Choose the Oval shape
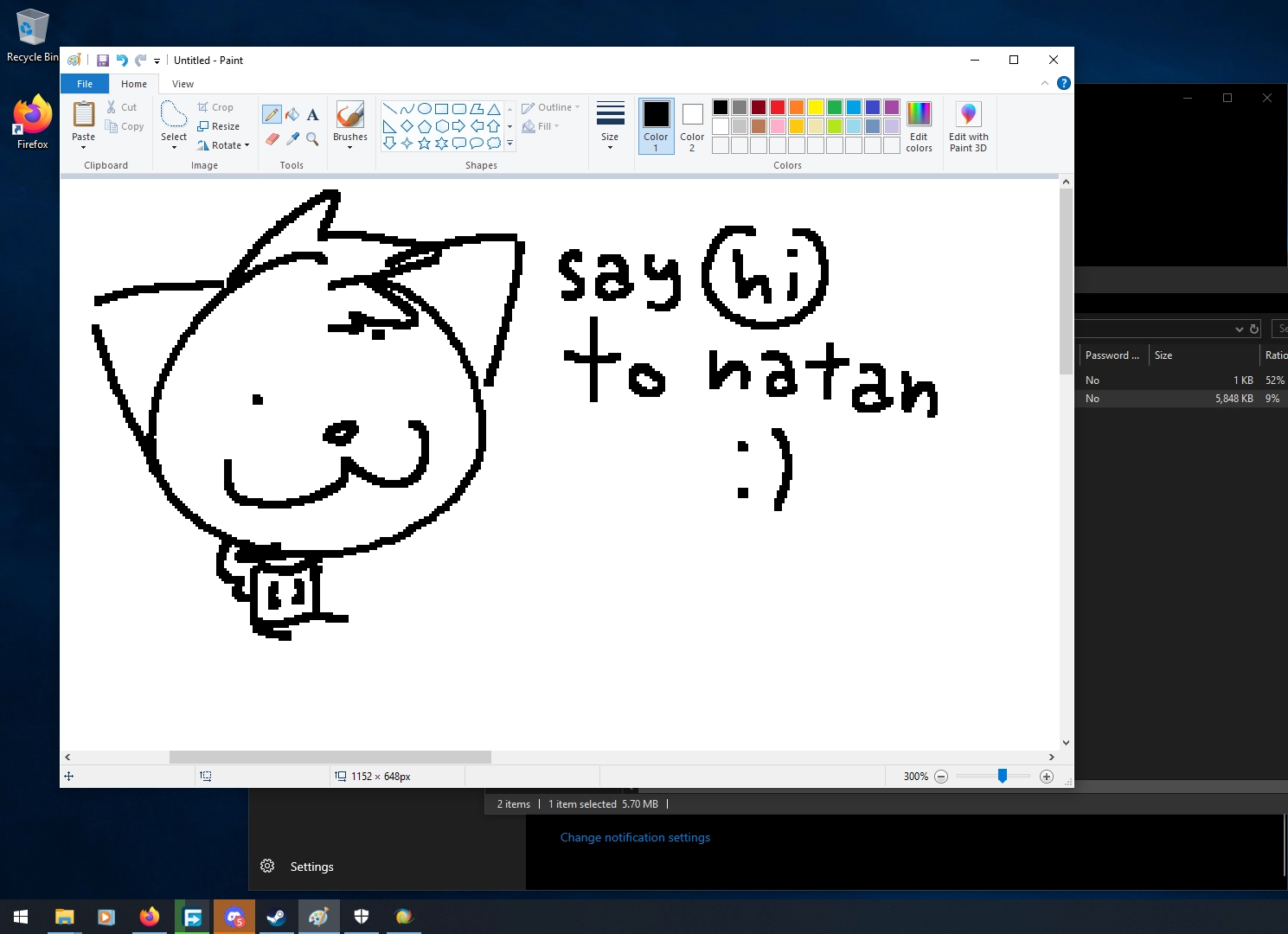 (425, 109)
